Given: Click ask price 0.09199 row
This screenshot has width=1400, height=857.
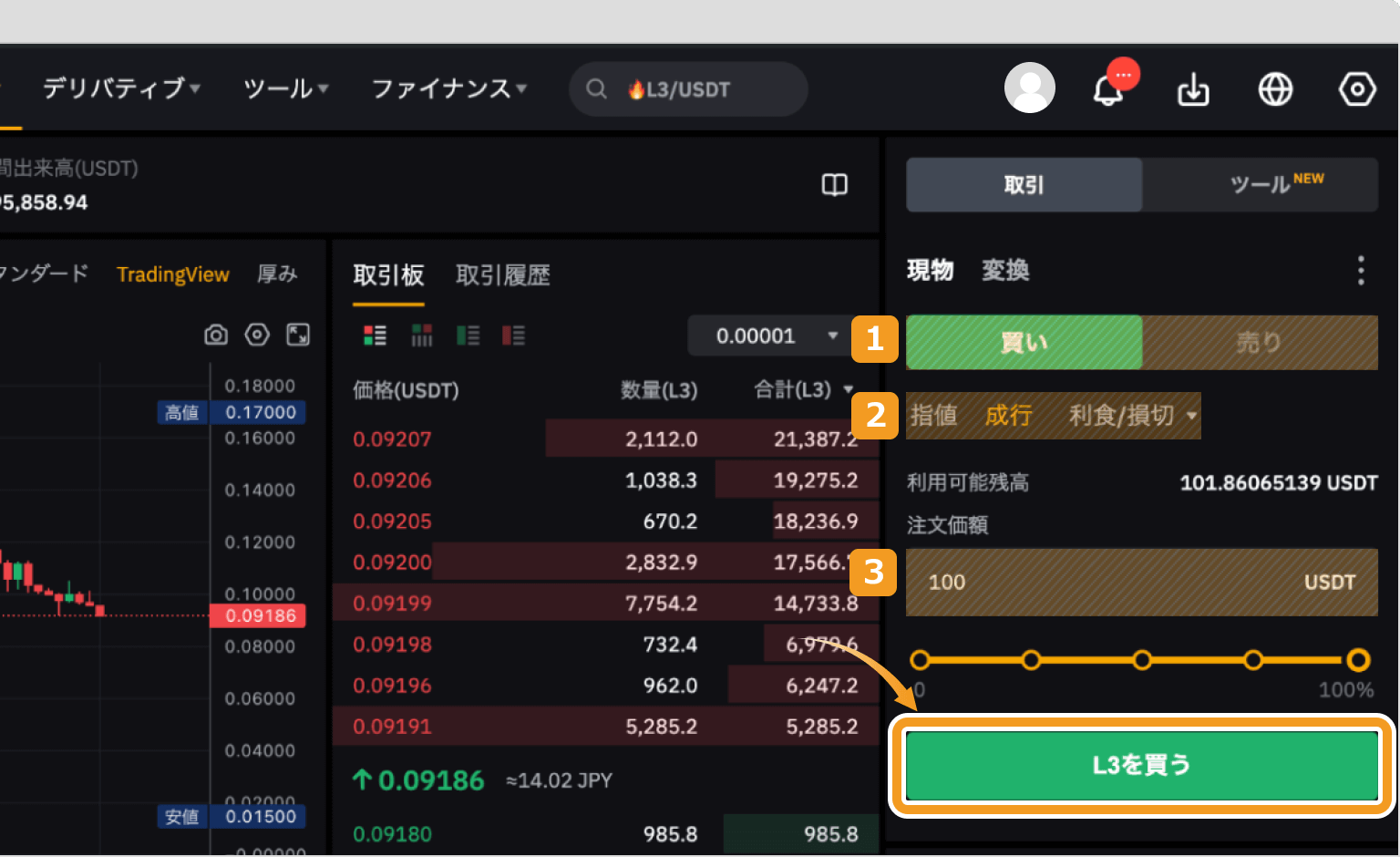Looking at the screenshot, I should click(605, 604).
